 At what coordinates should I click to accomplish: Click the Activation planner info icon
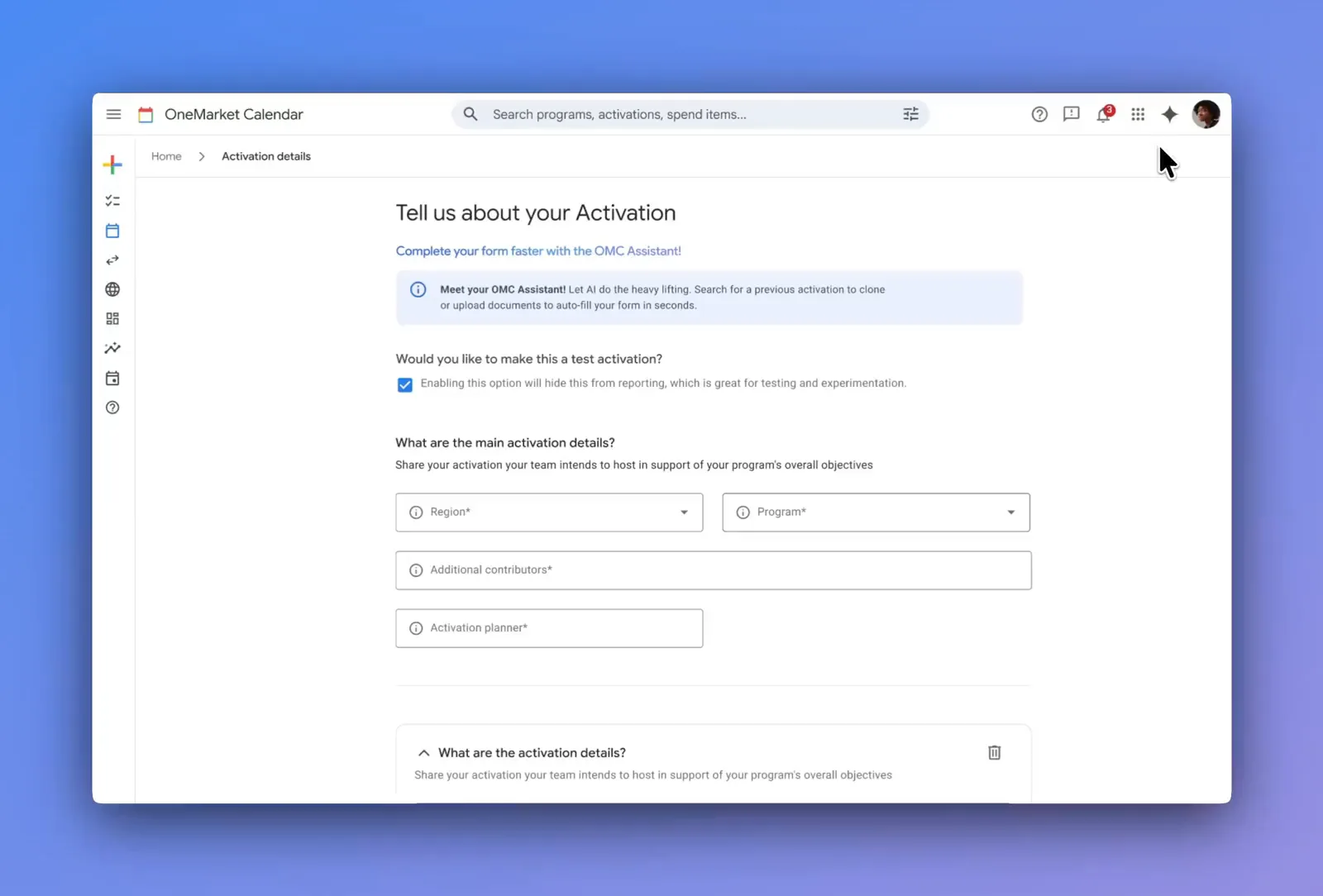(416, 628)
